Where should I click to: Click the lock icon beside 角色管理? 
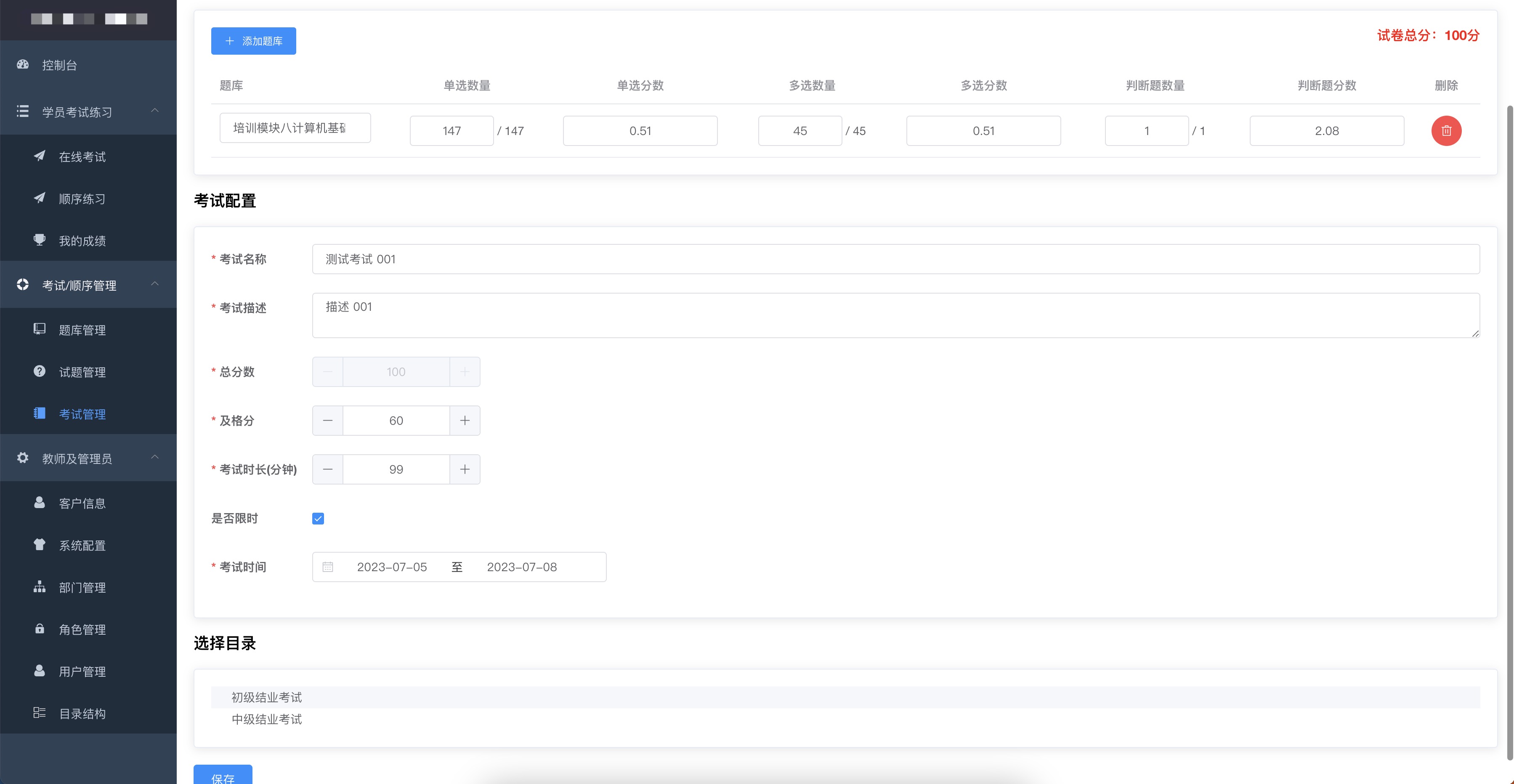point(40,628)
